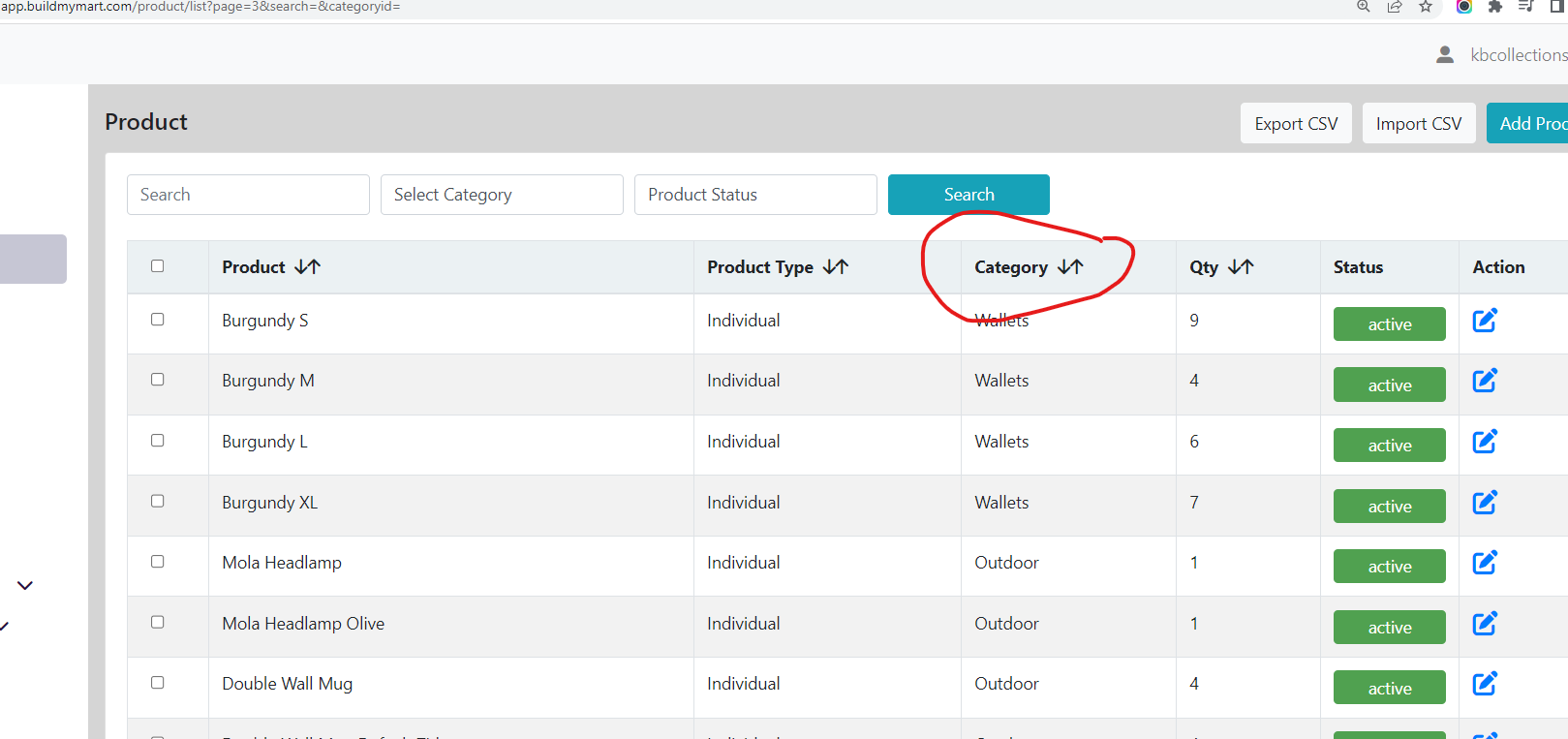Check the Burgundy XL row checkbox
This screenshot has width=1568, height=739.
click(158, 502)
